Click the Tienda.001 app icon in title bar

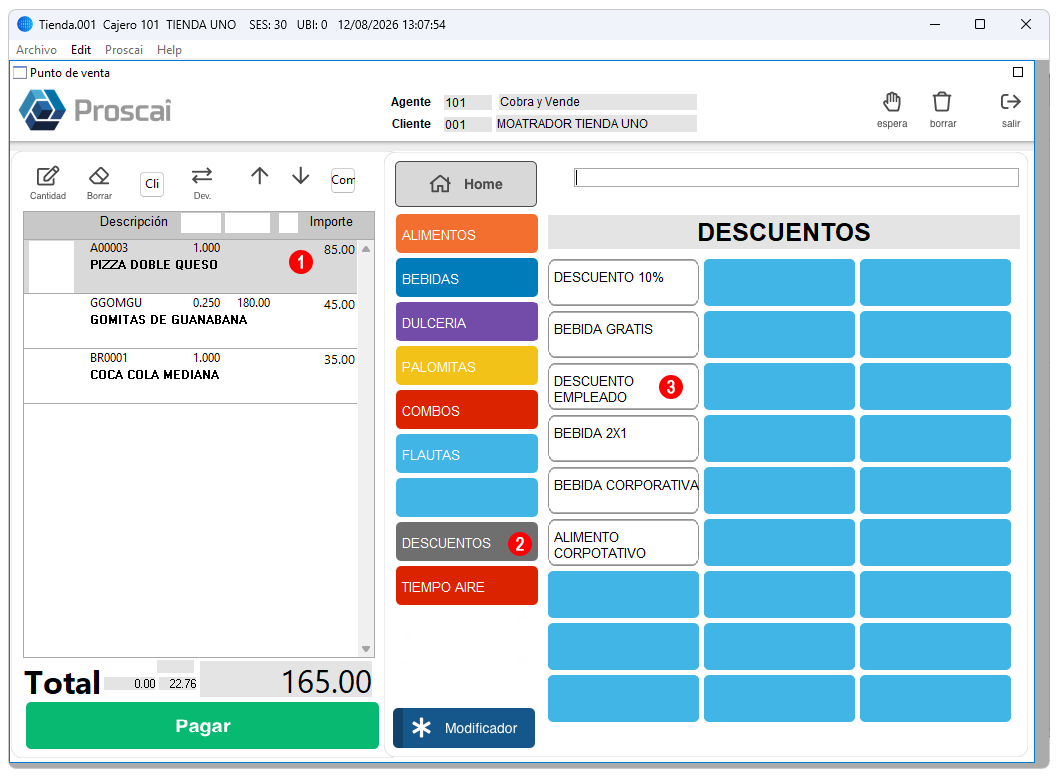coord(25,24)
